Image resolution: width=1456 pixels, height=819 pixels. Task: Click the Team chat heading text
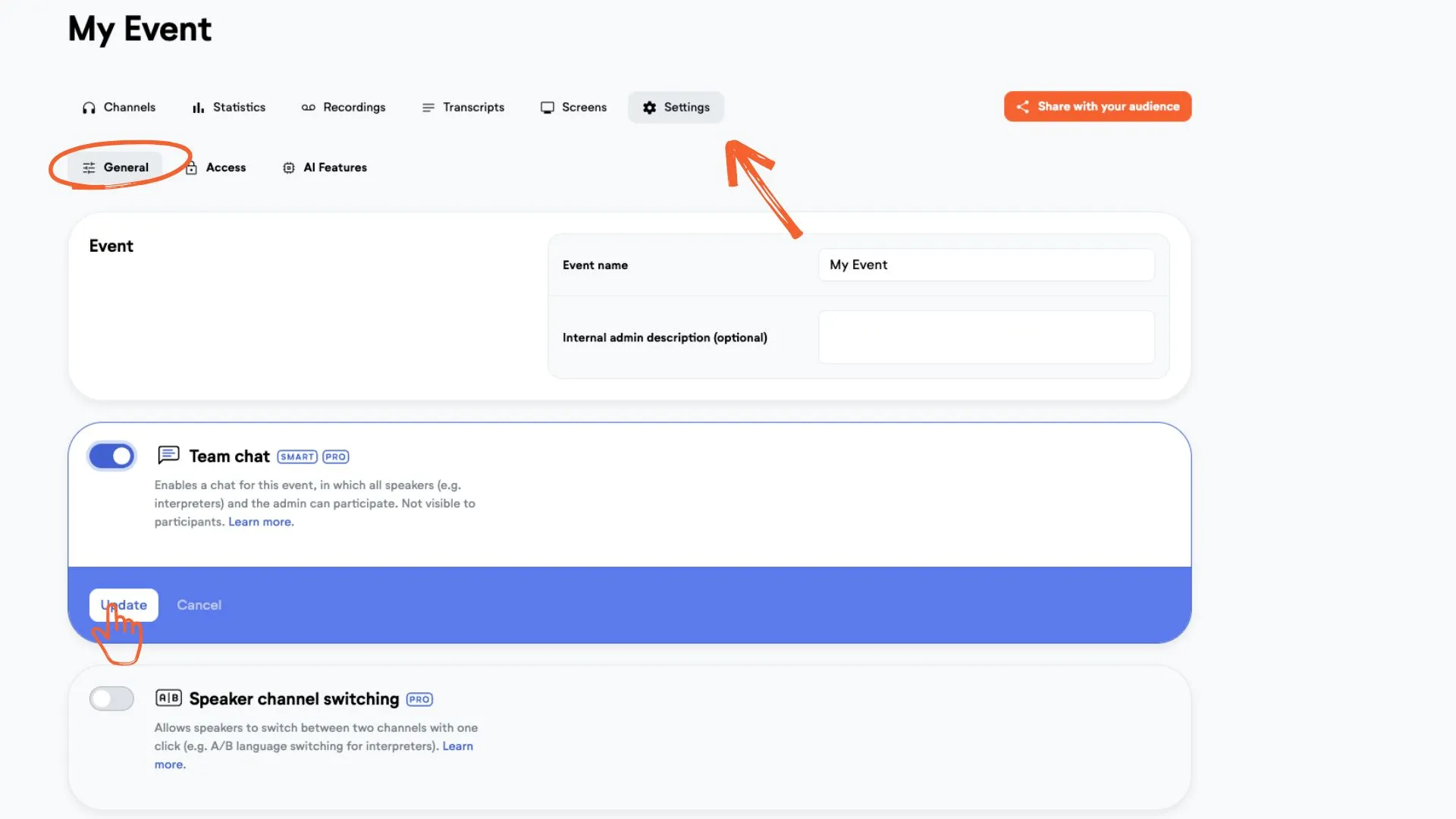point(229,457)
